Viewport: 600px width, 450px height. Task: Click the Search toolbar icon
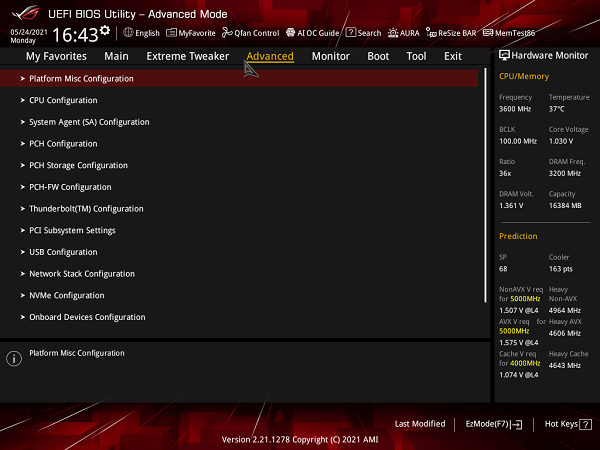pyautogui.click(x=363, y=33)
